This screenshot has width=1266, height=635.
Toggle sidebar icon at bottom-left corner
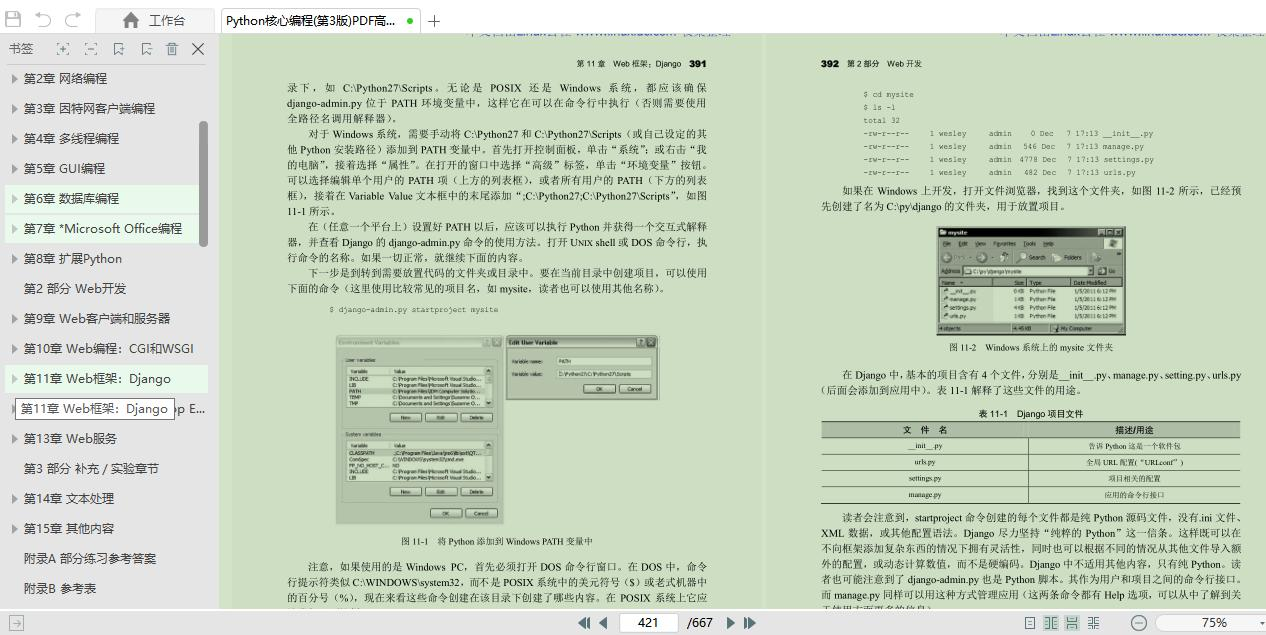(14, 622)
